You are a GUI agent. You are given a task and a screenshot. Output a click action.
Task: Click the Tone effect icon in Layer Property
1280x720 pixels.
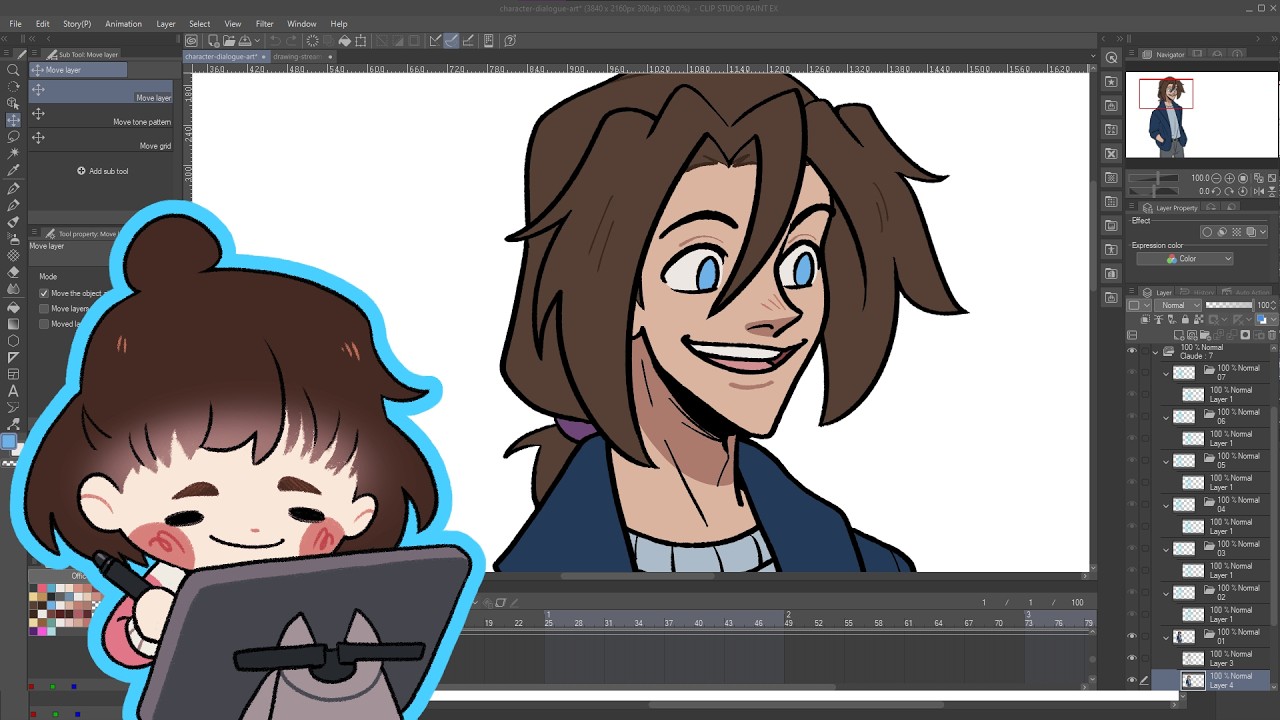1236,232
